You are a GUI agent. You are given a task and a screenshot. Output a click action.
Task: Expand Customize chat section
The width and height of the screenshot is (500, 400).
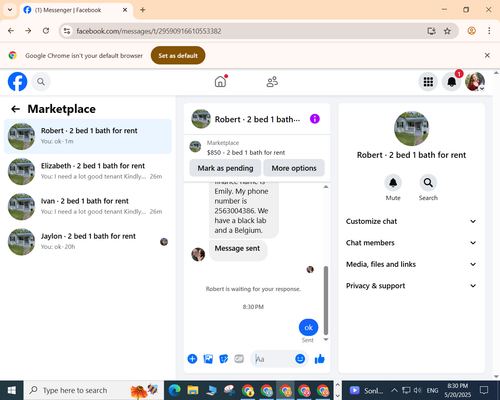(x=411, y=221)
